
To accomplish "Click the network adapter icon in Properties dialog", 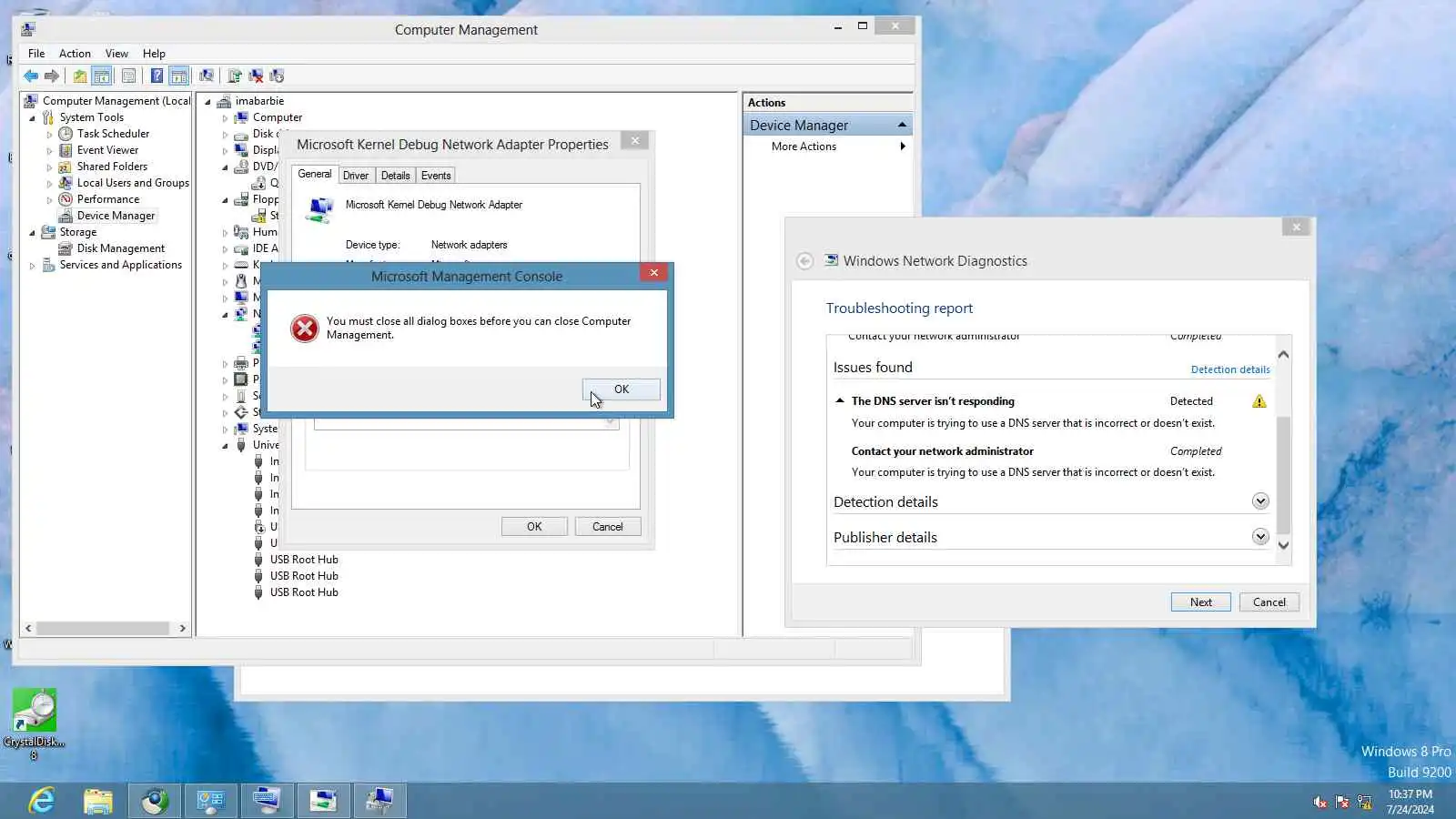I will click(x=319, y=210).
